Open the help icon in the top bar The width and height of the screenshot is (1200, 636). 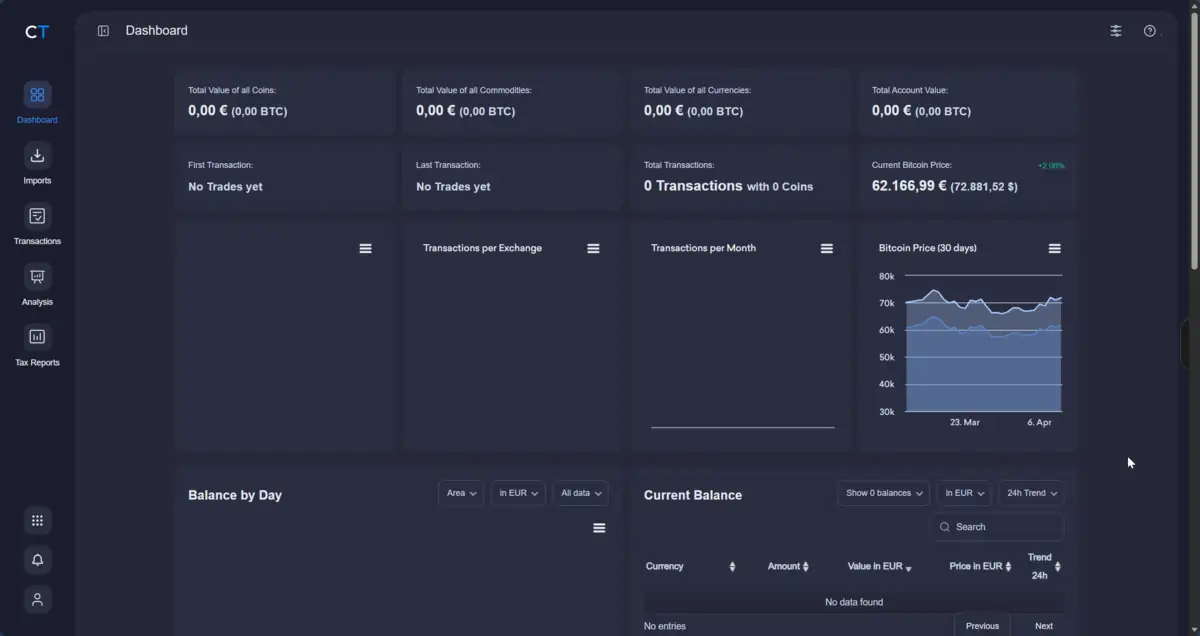[x=1149, y=30]
